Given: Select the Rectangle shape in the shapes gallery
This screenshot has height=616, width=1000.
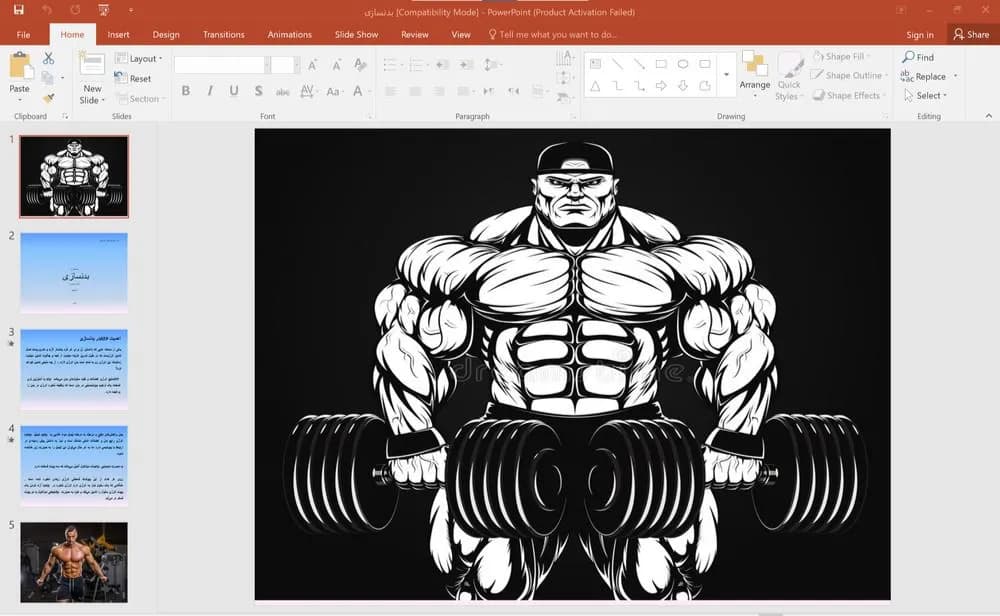Looking at the screenshot, I should [661, 64].
